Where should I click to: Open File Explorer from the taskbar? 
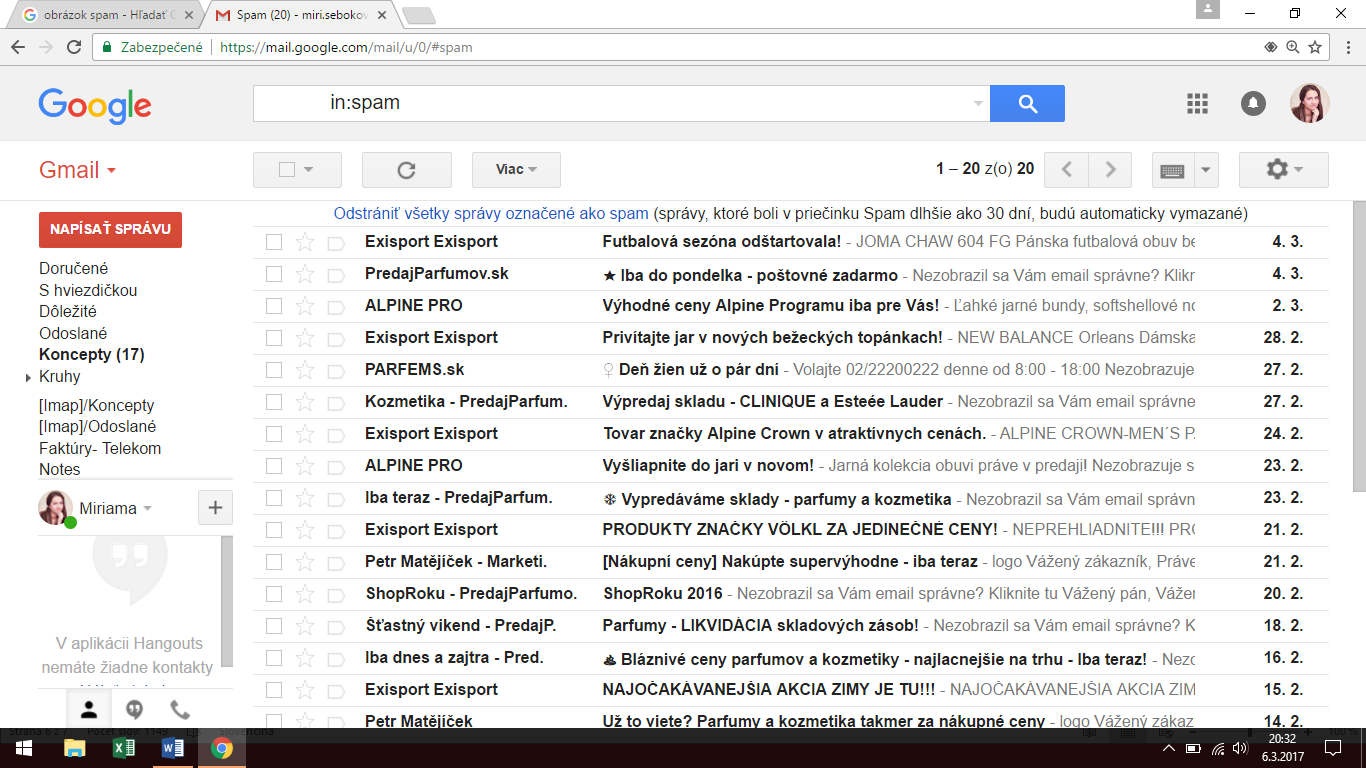(x=75, y=748)
